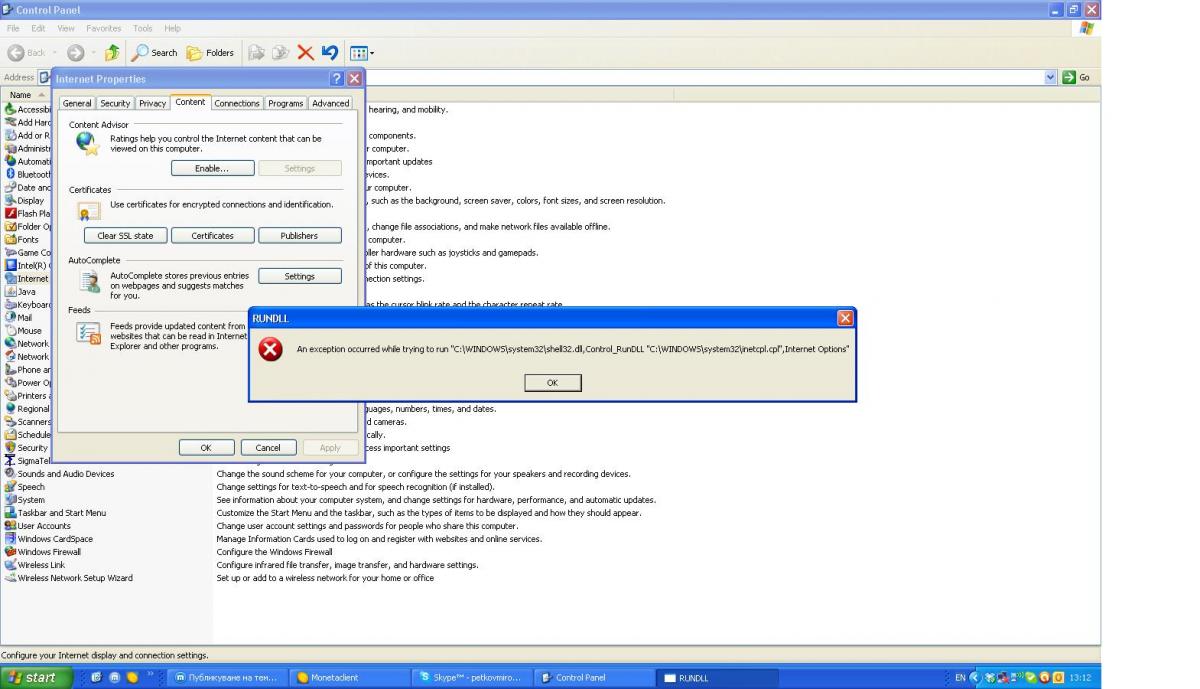Image resolution: width=1200 pixels, height=689 pixels.
Task: Click the Connections tab
Action: [237, 103]
